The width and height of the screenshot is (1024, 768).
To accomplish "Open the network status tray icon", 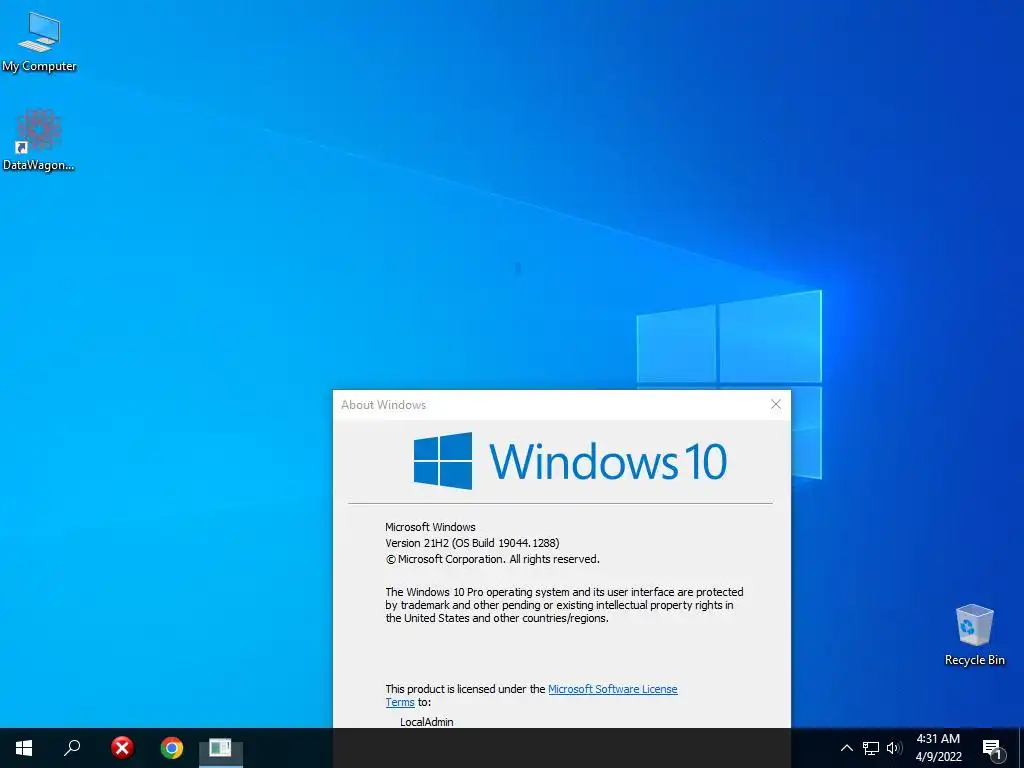I will pyautogui.click(x=871, y=748).
